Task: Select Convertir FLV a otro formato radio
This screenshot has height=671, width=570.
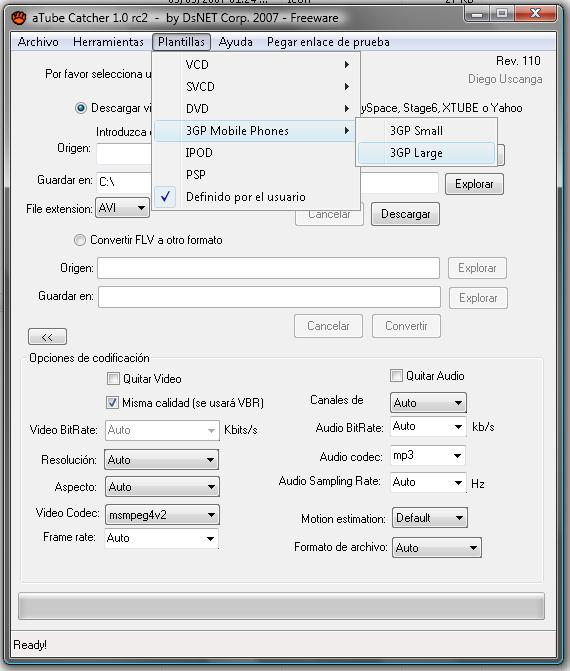Action: [80, 240]
